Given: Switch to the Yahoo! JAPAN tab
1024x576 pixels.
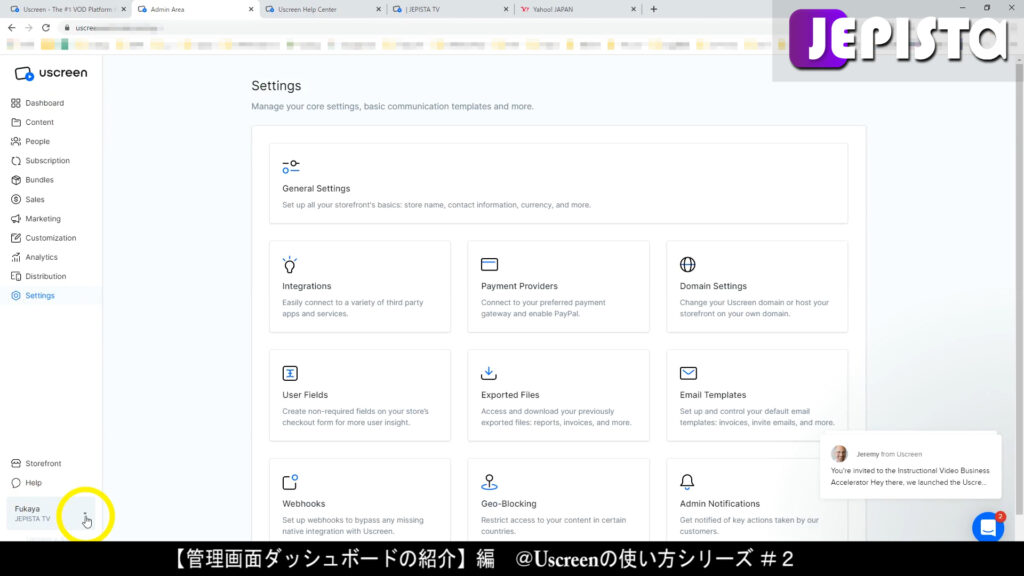Looking at the screenshot, I should [578, 9].
